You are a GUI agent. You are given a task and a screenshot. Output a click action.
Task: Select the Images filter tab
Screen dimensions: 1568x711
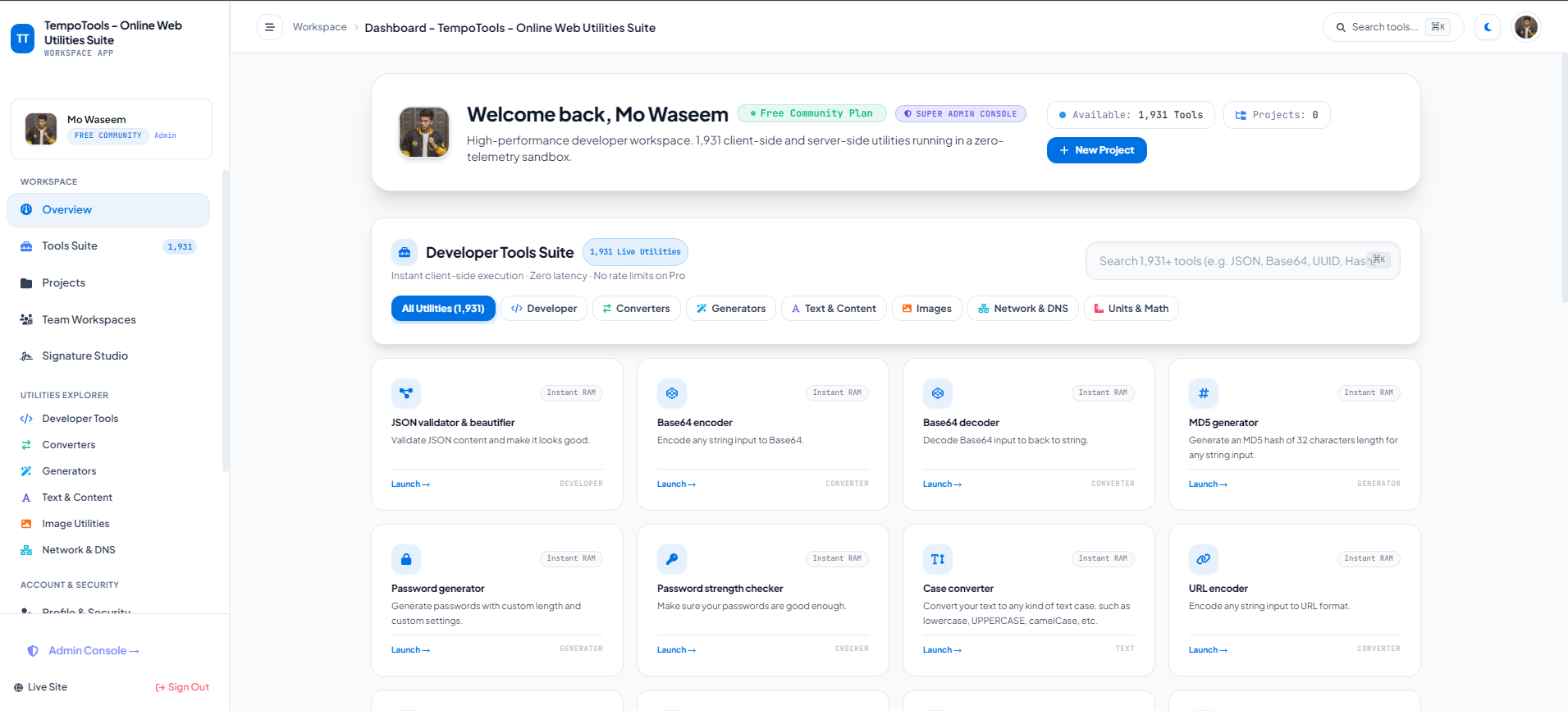click(x=927, y=309)
